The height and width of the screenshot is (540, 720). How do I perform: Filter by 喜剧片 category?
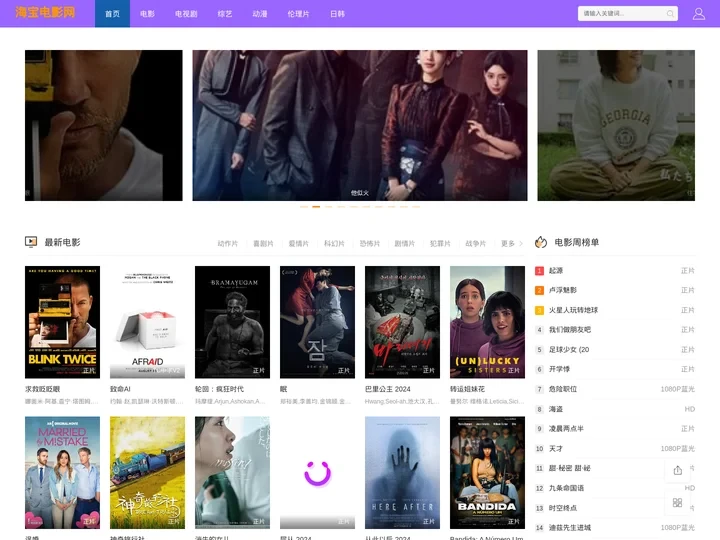coord(263,243)
